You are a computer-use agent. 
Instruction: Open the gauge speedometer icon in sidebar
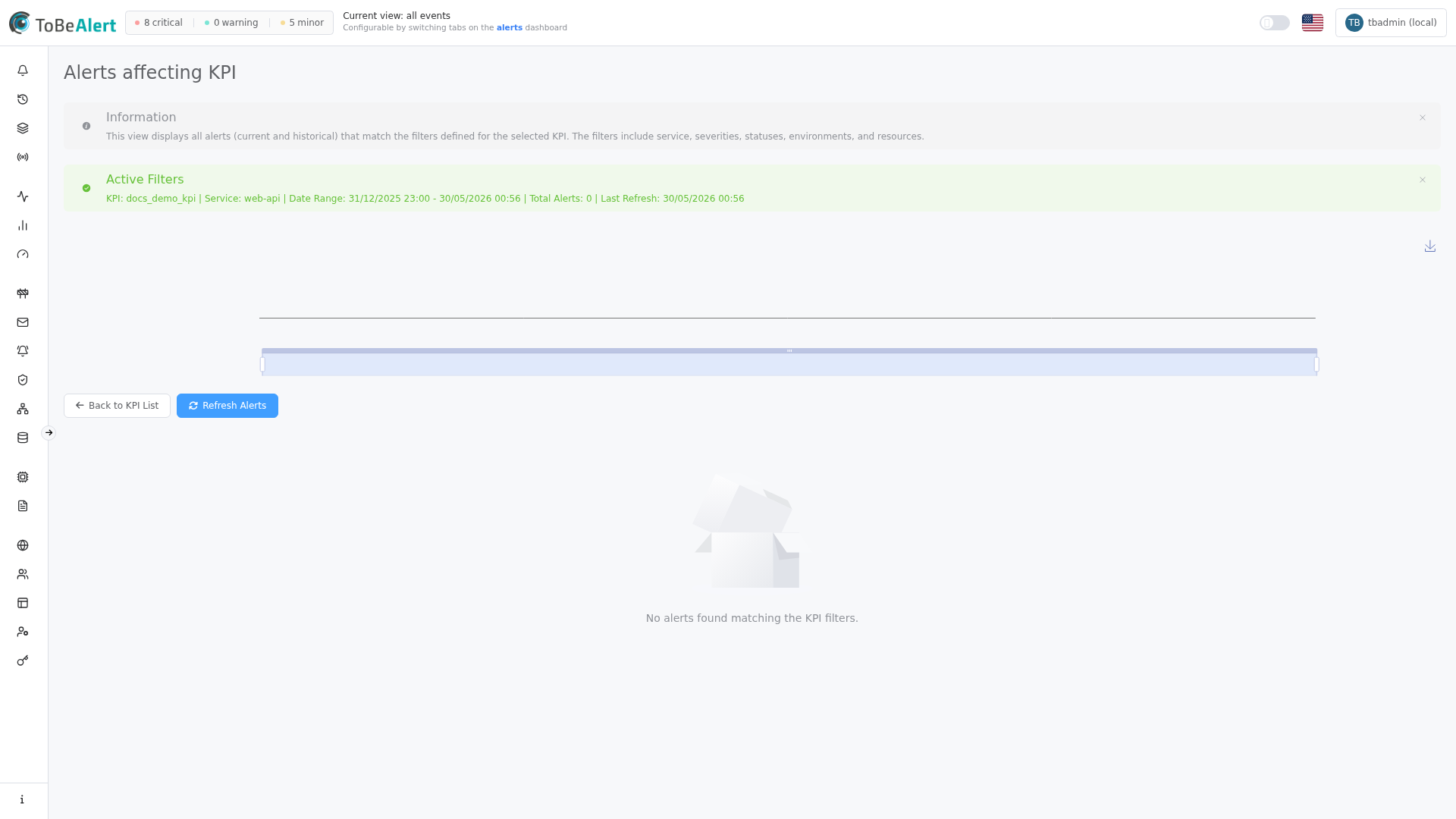(x=23, y=254)
